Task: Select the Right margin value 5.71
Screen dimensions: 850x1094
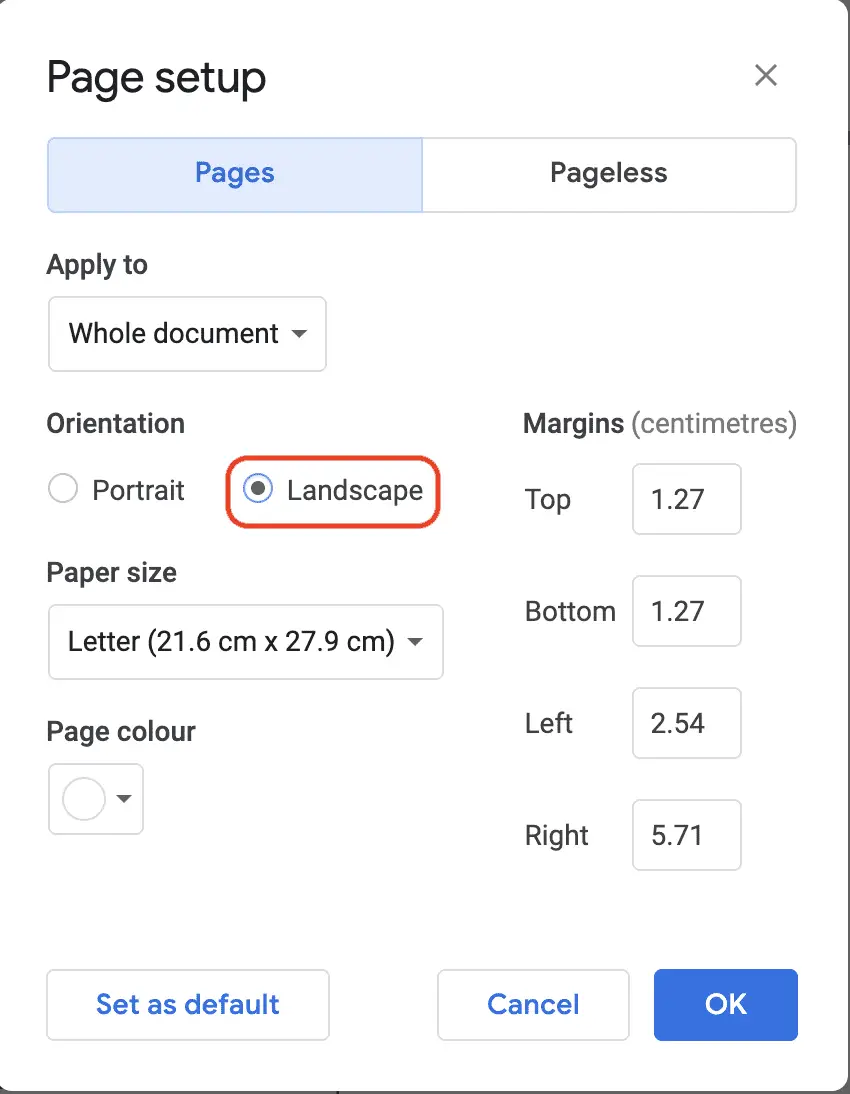Action: 686,835
